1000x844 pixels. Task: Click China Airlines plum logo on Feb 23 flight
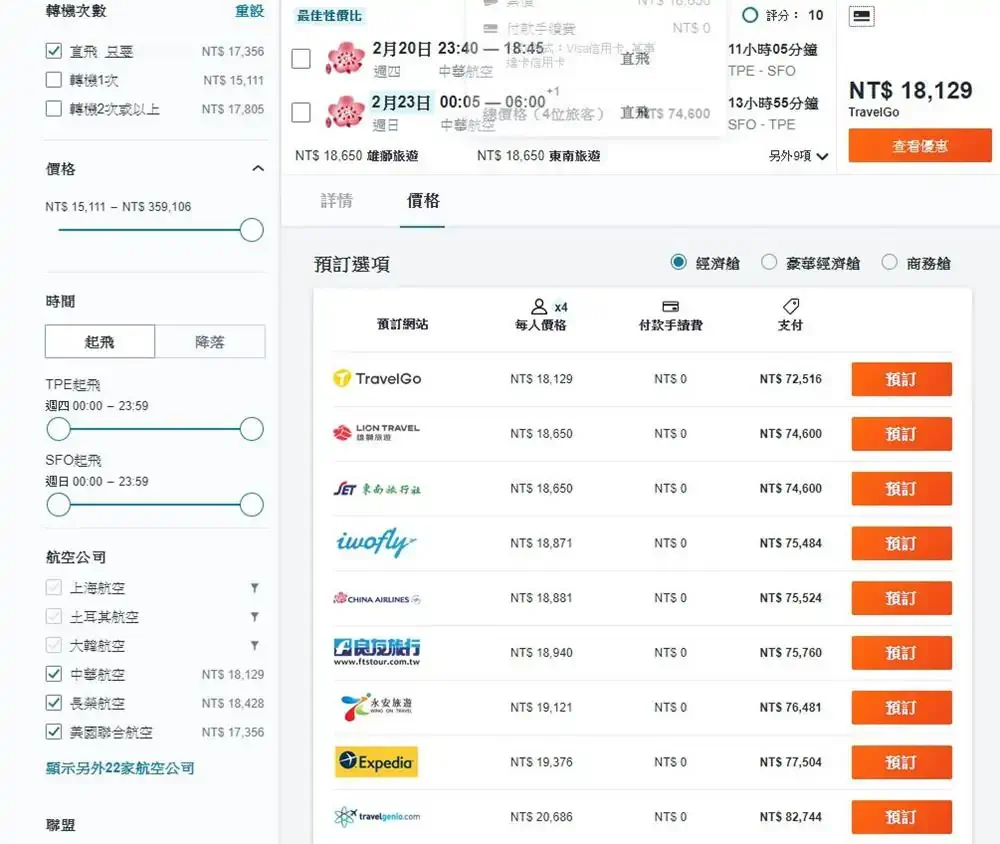[x=346, y=112]
